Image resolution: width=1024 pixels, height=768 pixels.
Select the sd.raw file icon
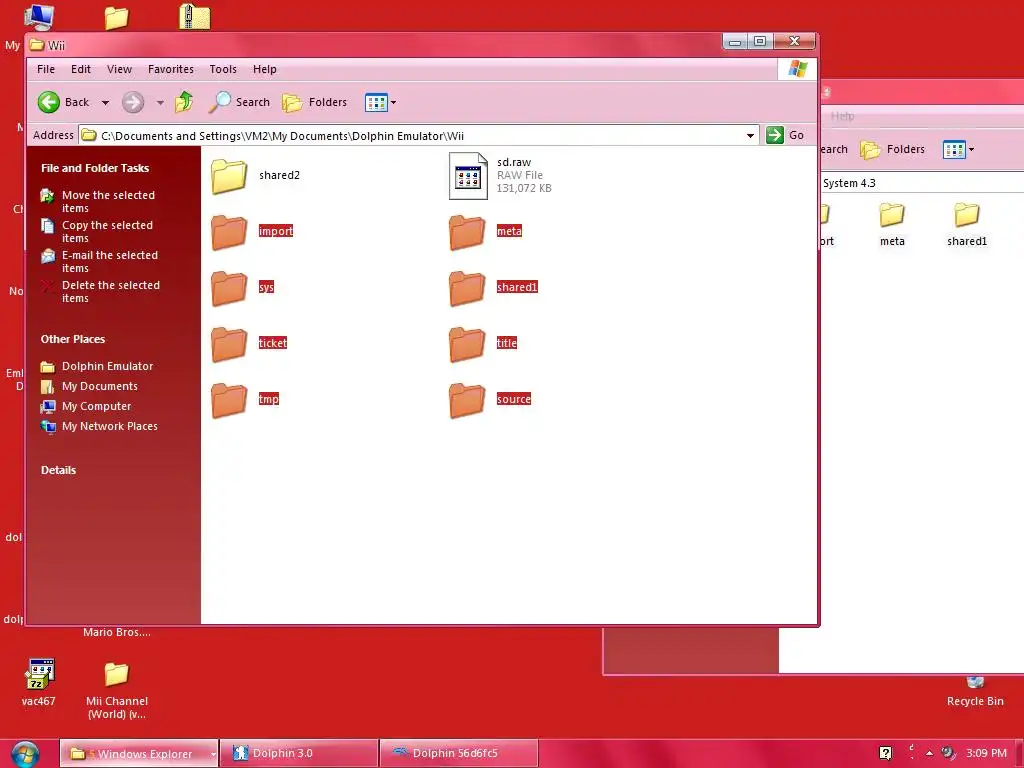click(468, 176)
